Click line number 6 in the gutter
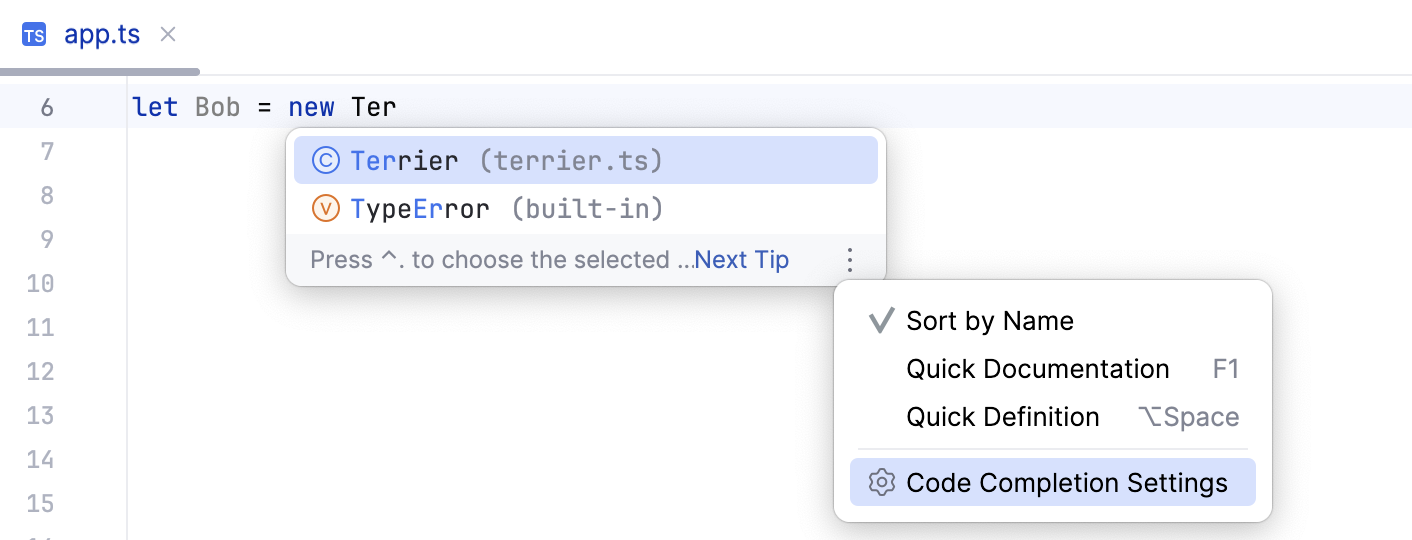Image resolution: width=1412 pixels, height=540 pixels. [47, 107]
